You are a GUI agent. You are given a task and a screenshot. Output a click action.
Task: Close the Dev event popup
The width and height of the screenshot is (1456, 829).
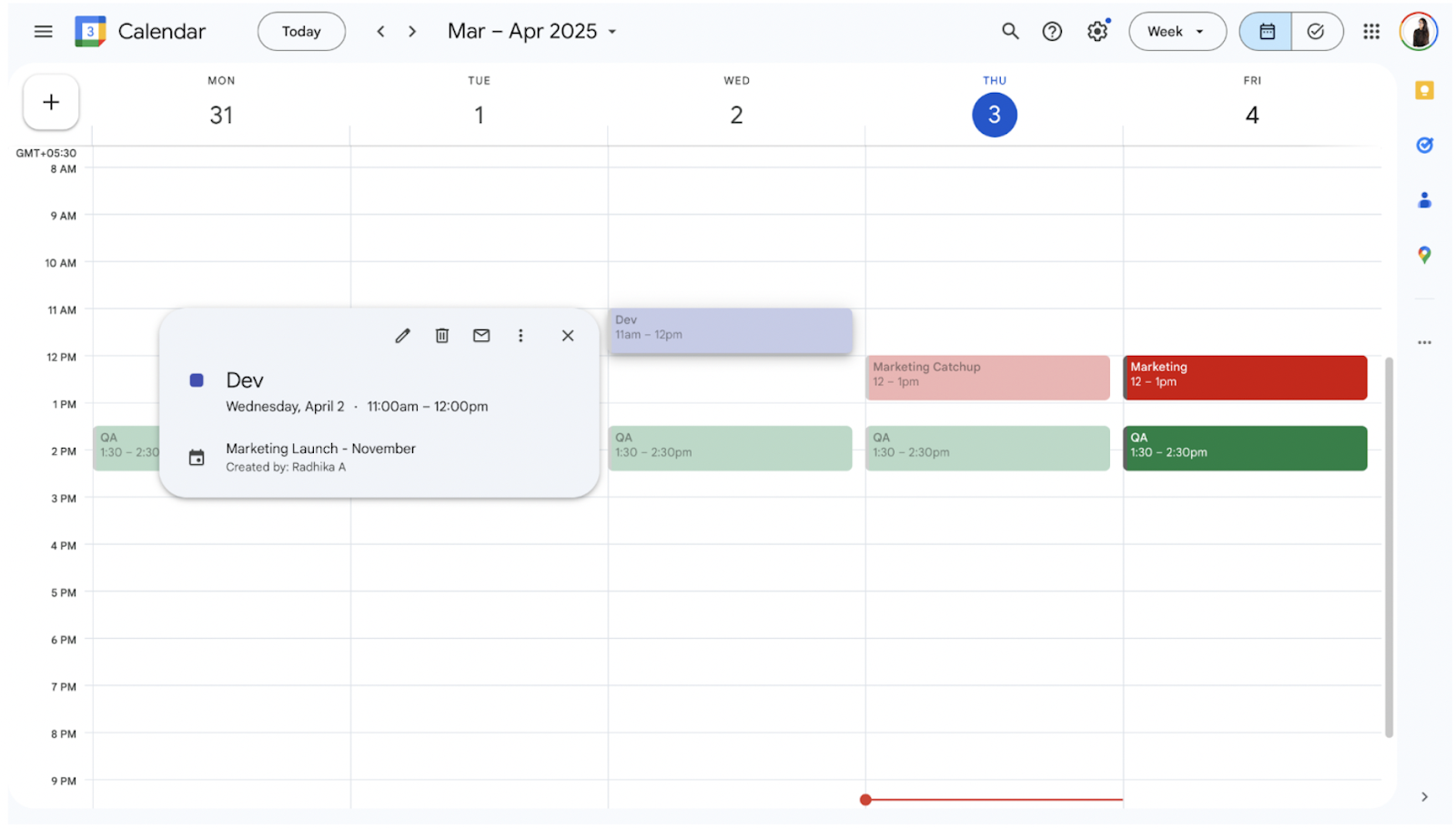pos(568,336)
